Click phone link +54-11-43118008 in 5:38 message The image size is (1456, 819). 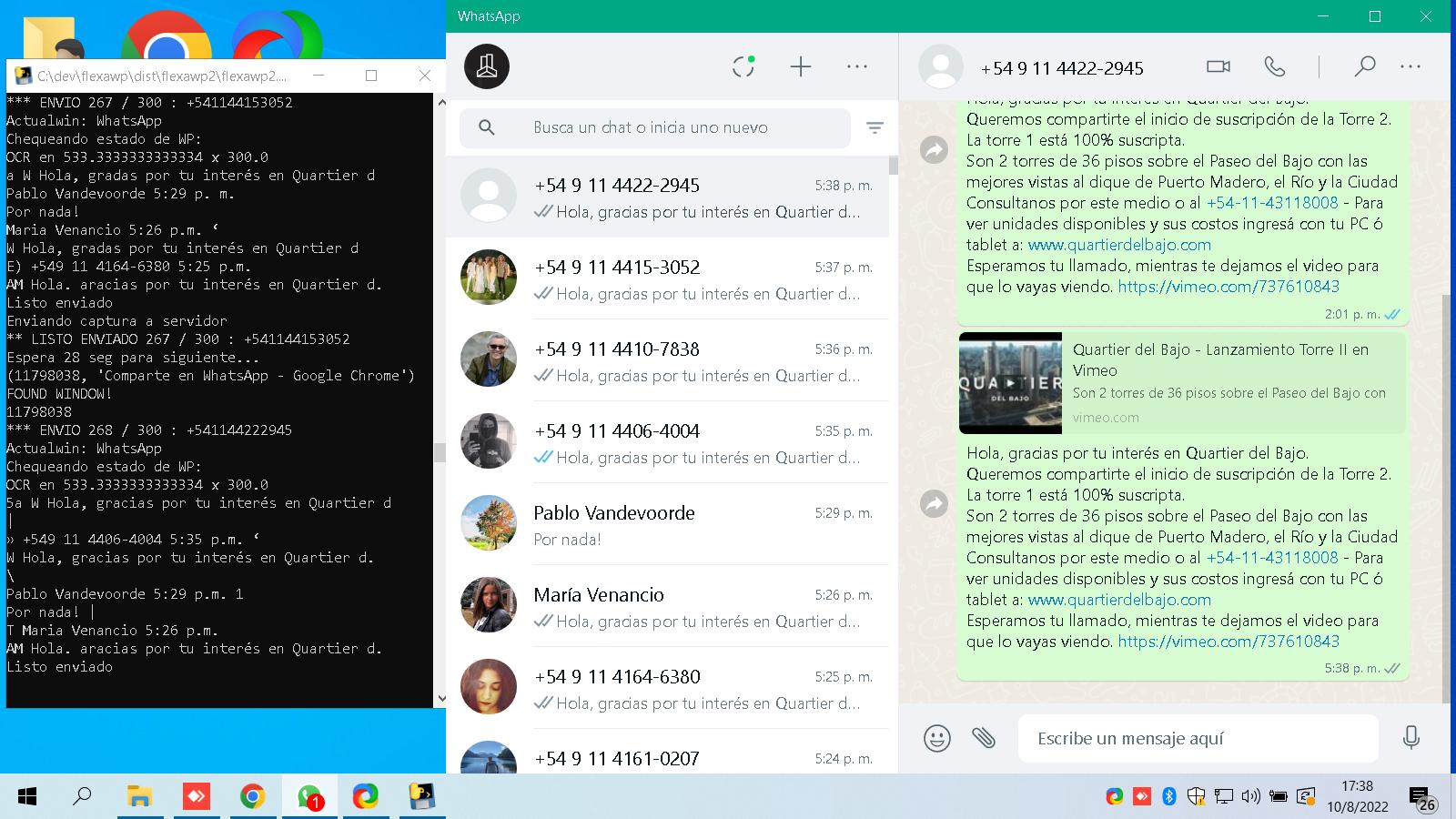(x=1272, y=558)
